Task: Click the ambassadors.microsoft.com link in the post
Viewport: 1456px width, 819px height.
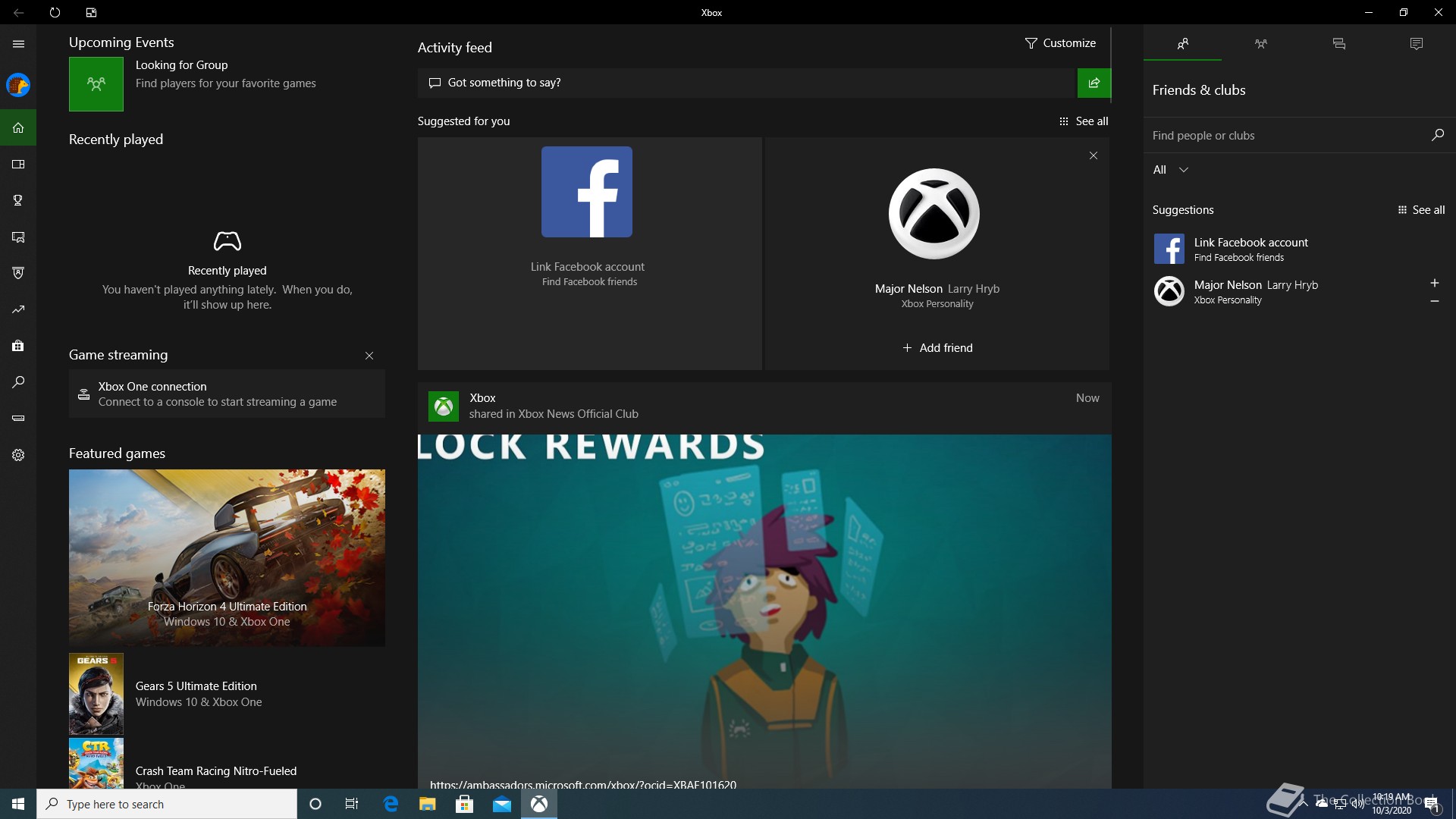Action: pyautogui.click(x=583, y=784)
